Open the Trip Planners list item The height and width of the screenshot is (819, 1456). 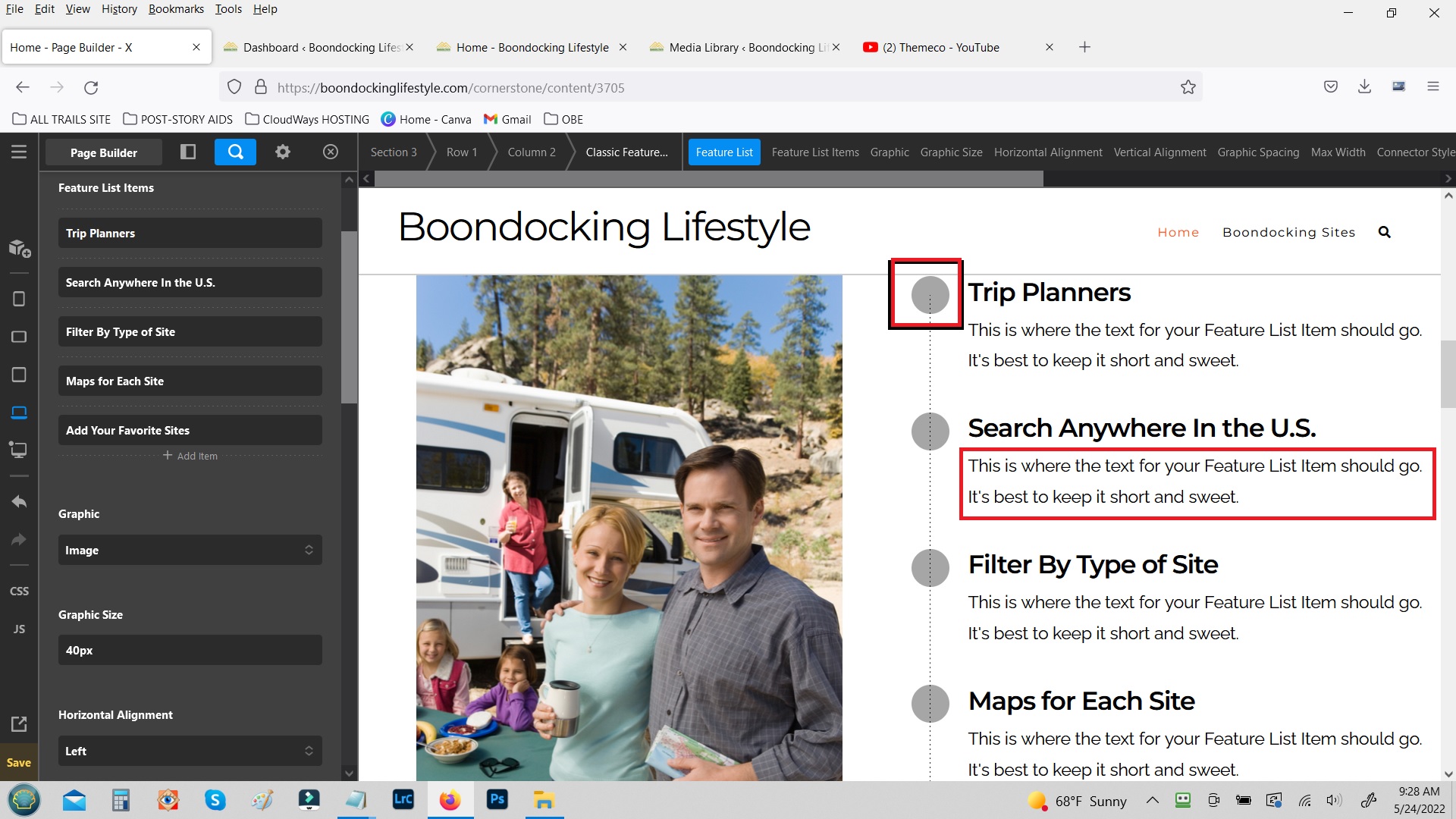coord(190,233)
